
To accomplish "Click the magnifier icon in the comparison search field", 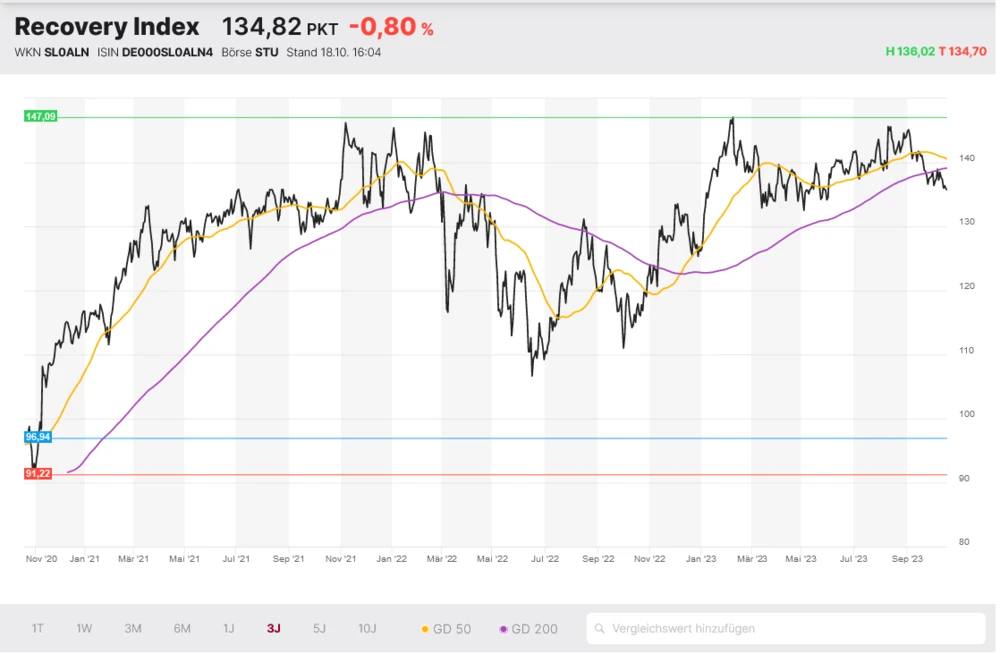I will click(x=600, y=629).
